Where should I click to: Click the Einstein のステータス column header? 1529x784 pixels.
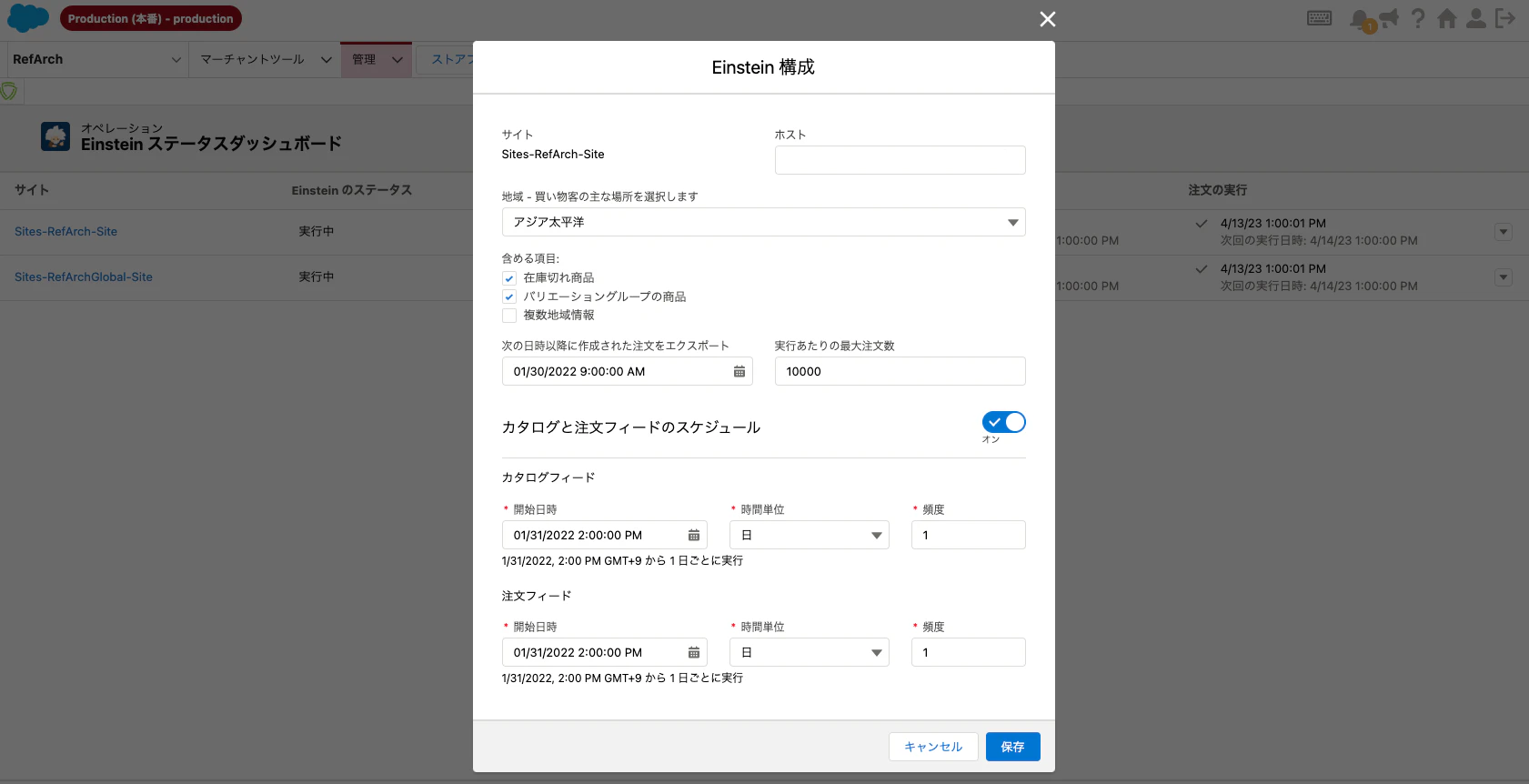tap(352, 190)
